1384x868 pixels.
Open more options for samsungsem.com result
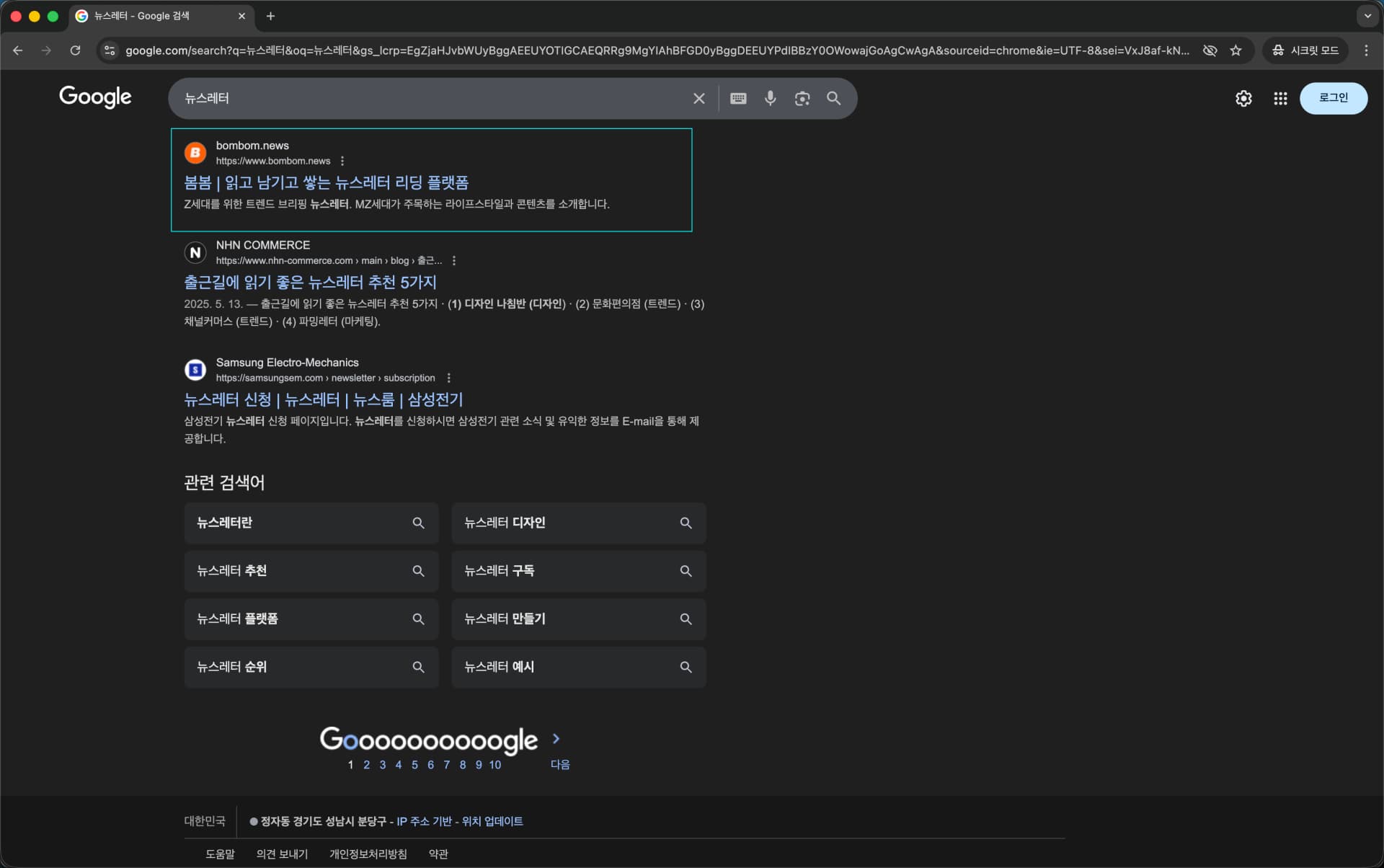448,378
